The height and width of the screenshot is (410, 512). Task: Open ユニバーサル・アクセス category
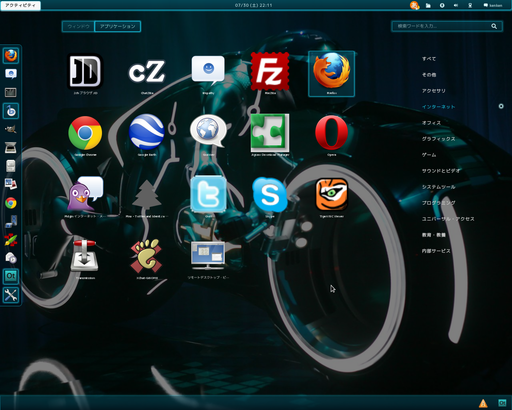(x=448, y=219)
